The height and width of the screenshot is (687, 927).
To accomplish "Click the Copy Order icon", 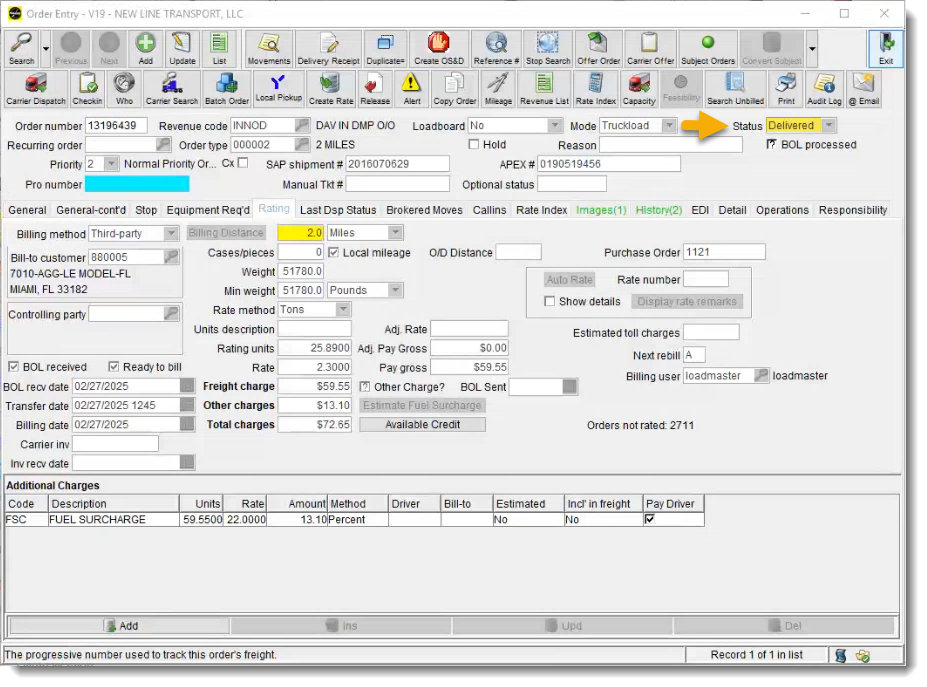I will click(454, 89).
